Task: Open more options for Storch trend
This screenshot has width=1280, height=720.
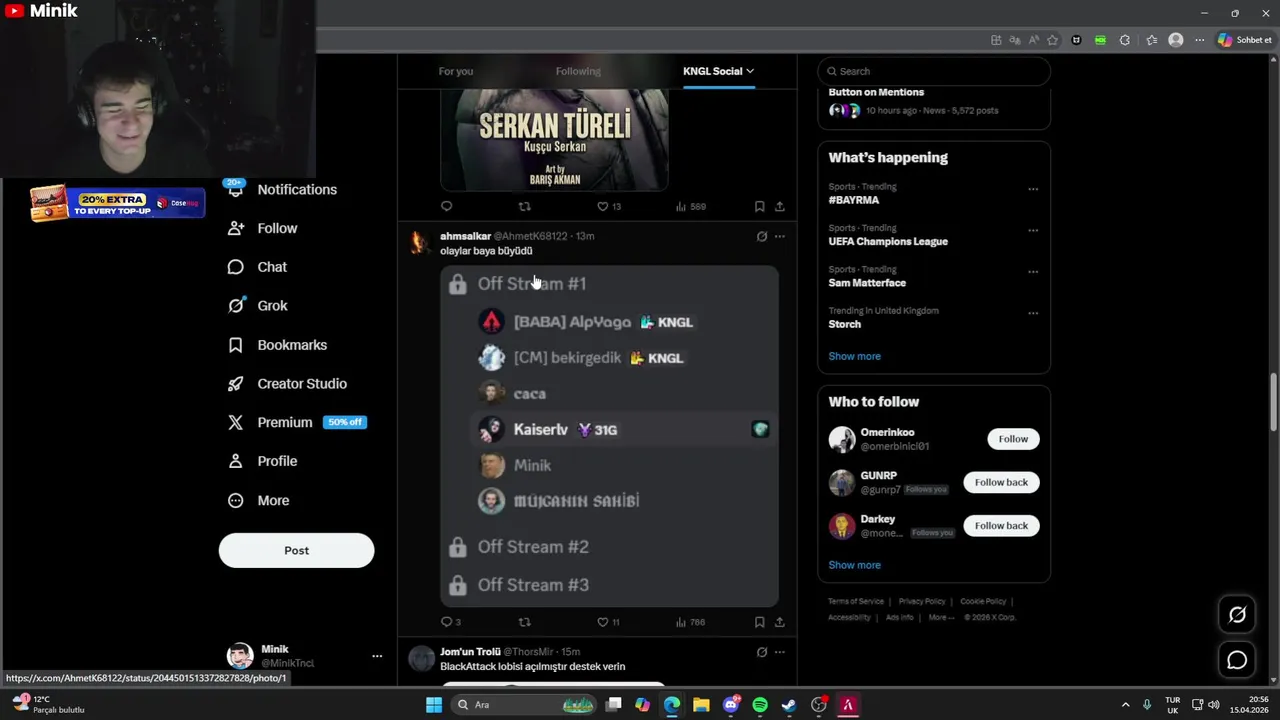Action: (x=1033, y=313)
